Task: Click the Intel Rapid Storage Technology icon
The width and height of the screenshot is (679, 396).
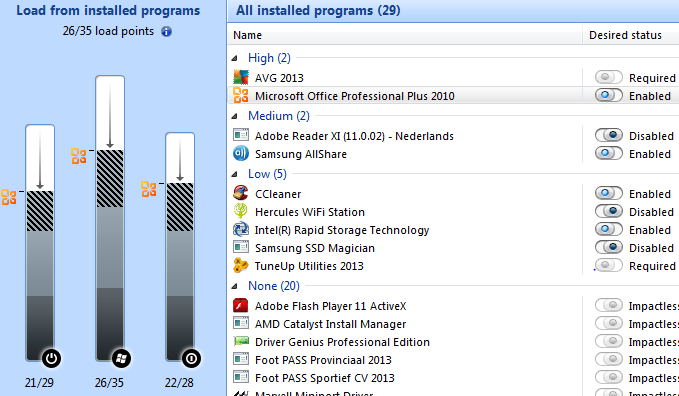Action: tap(241, 230)
